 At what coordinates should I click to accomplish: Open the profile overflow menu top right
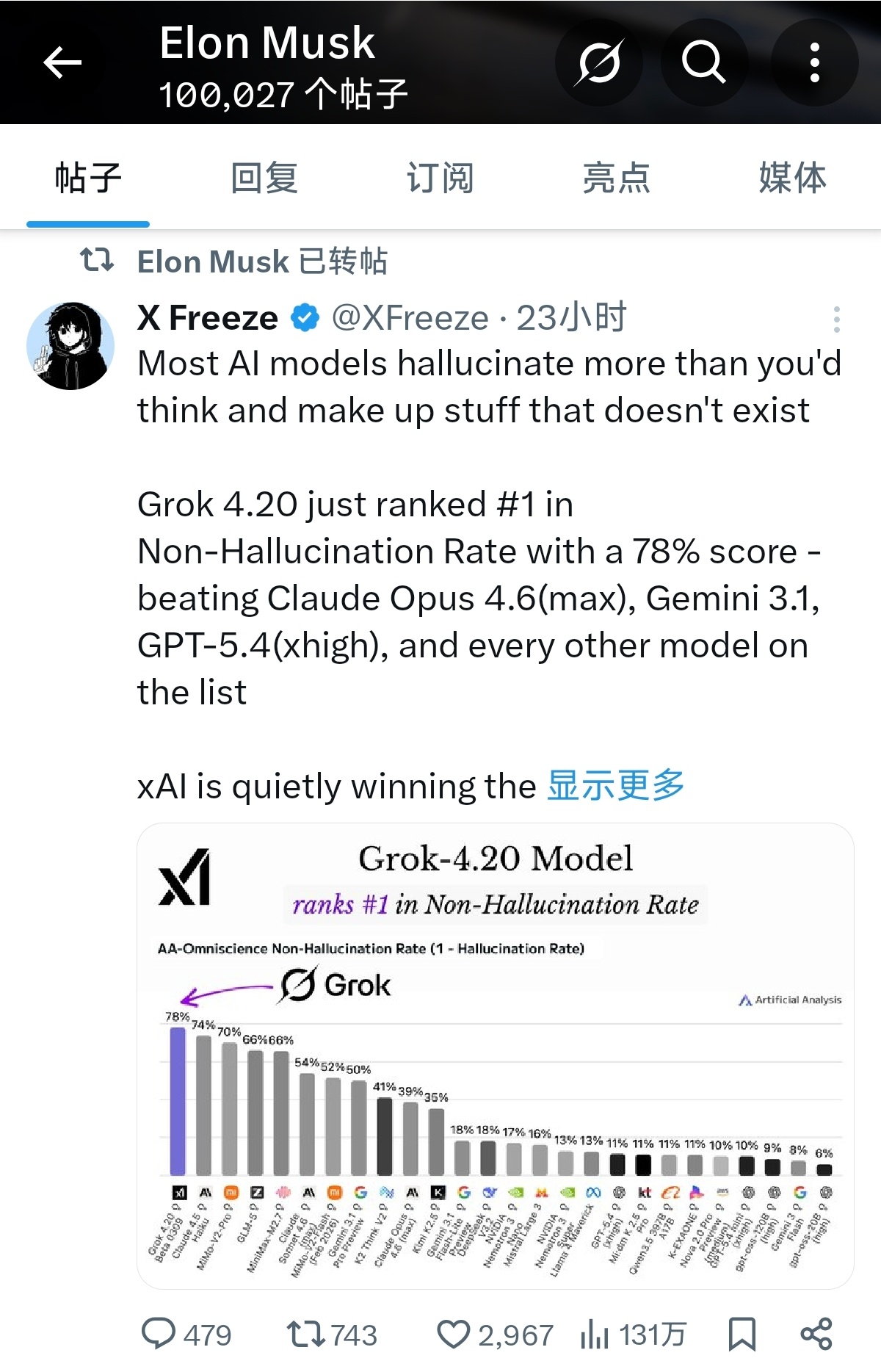pyautogui.click(x=812, y=63)
